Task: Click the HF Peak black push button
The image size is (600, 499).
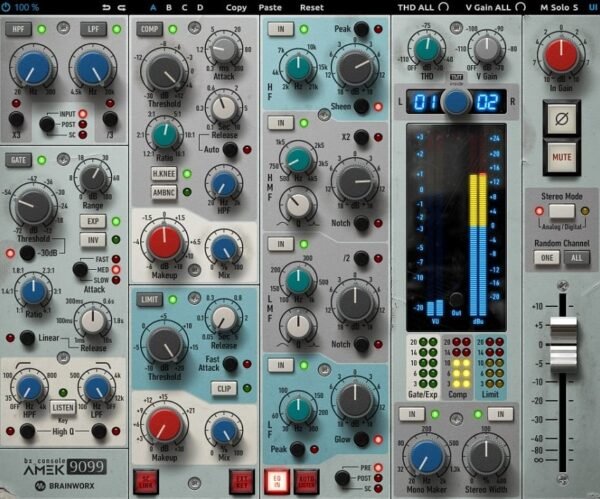Action: click(361, 29)
